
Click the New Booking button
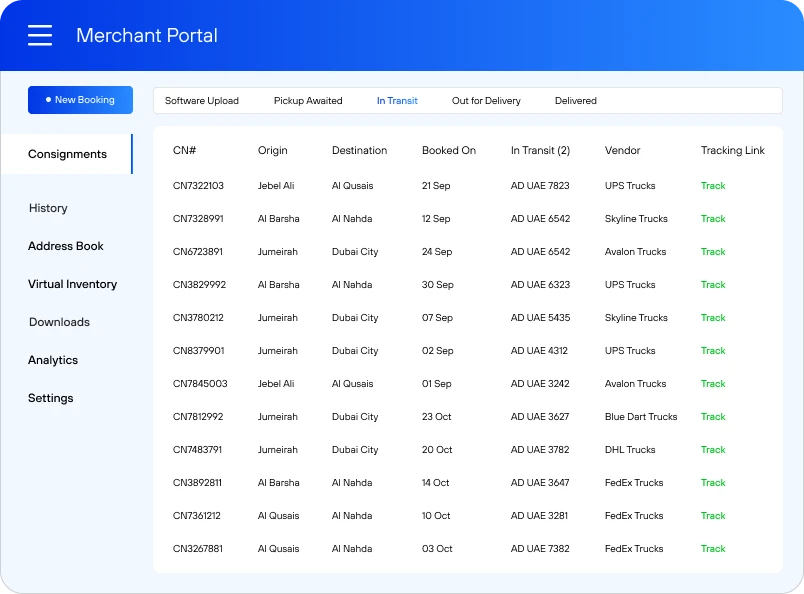(x=80, y=100)
